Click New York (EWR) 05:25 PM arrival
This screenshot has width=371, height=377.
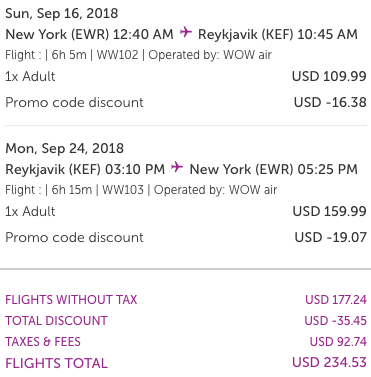(274, 169)
